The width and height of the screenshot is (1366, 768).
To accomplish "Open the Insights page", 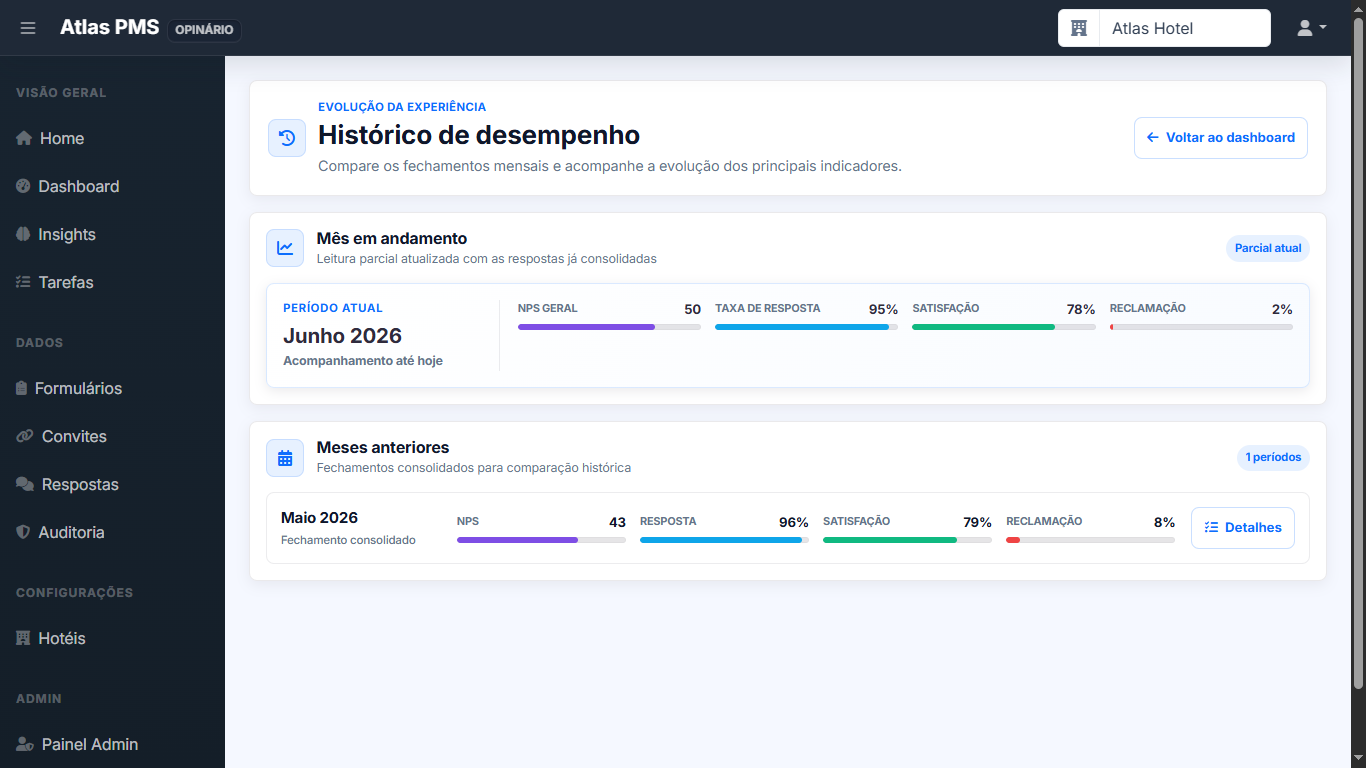I will click(x=112, y=234).
